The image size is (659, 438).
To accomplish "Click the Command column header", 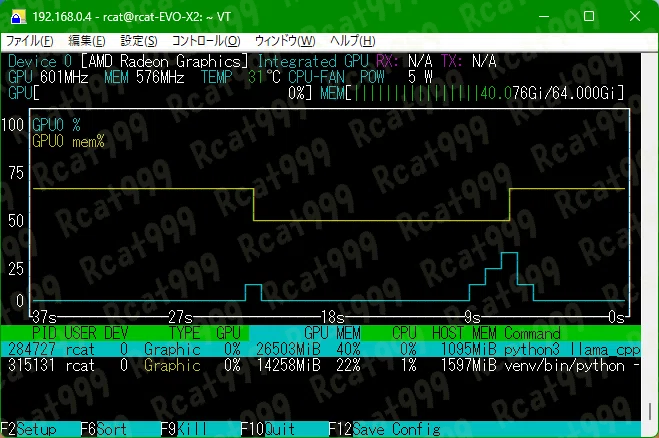I will (x=532, y=333).
